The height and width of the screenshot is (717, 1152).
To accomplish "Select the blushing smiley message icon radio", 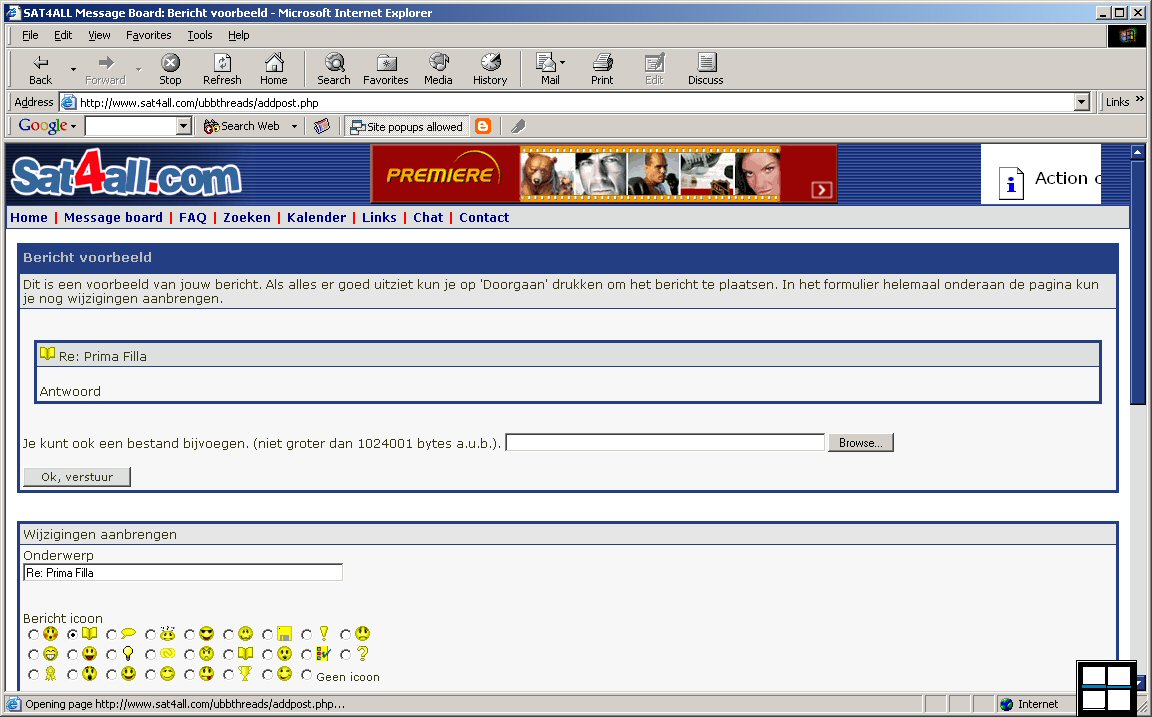I will (33, 634).
